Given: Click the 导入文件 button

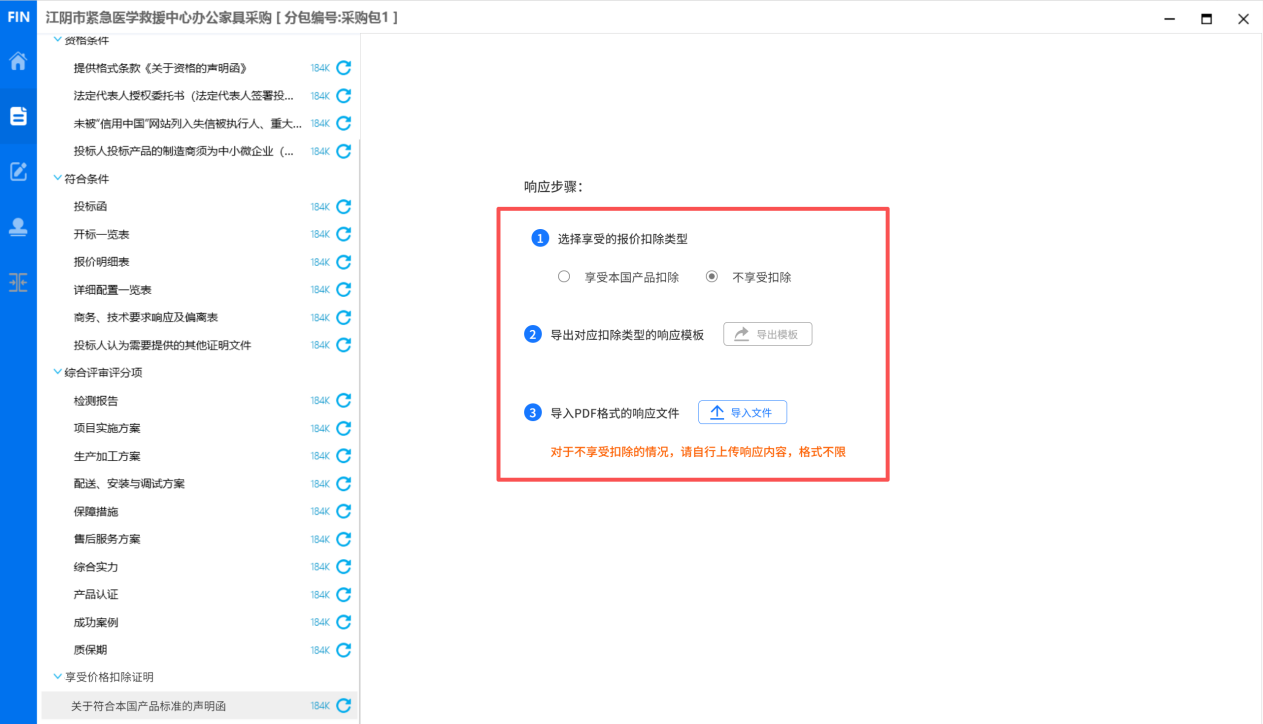Looking at the screenshot, I should tap(742, 412).
